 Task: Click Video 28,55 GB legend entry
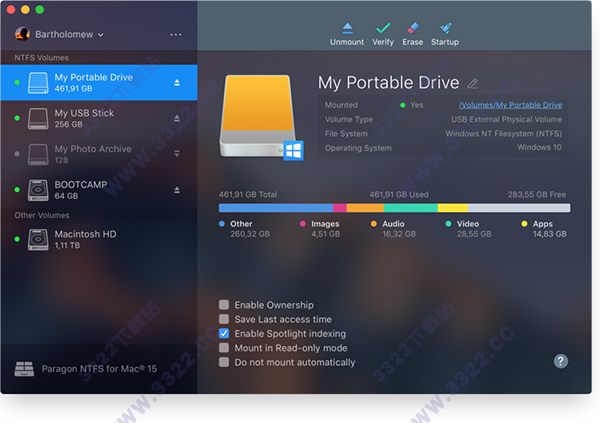click(x=468, y=229)
